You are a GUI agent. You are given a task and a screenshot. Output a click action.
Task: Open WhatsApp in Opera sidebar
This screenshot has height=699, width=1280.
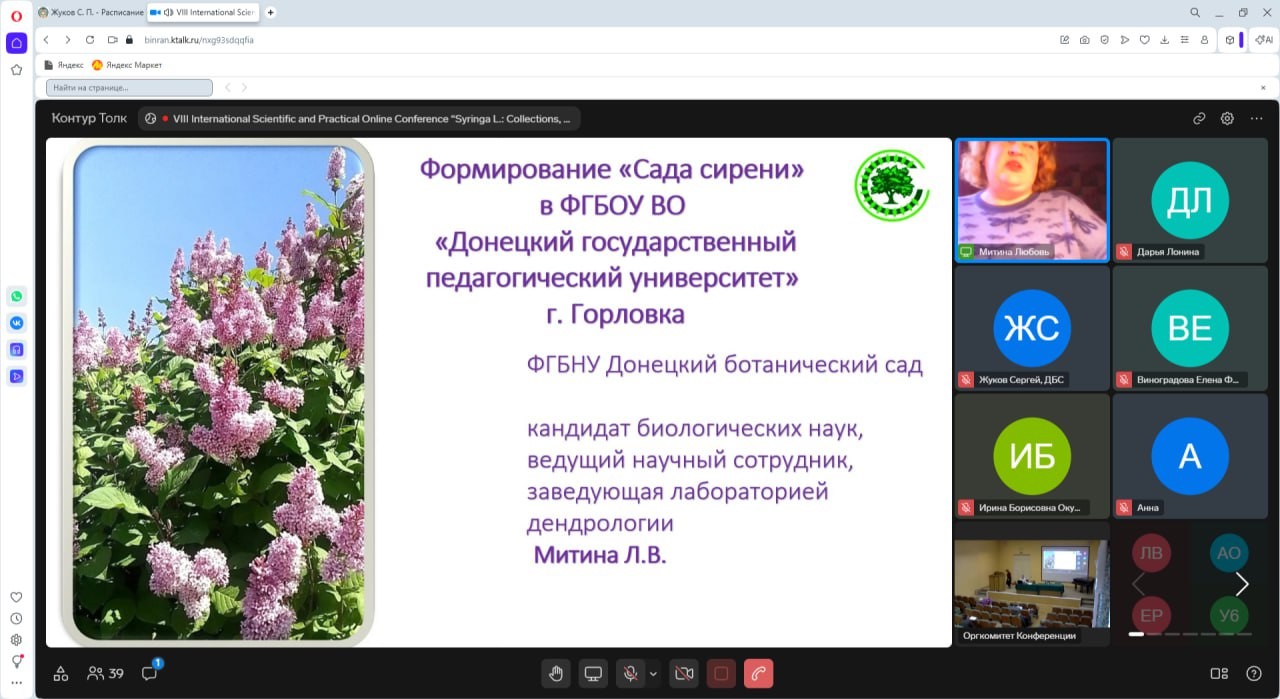[x=16, y=296]
